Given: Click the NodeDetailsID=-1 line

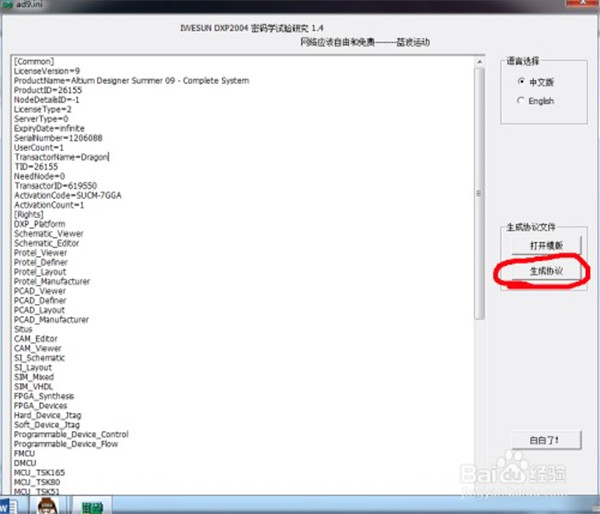Looking at the screenshot, I should point(47,100).
